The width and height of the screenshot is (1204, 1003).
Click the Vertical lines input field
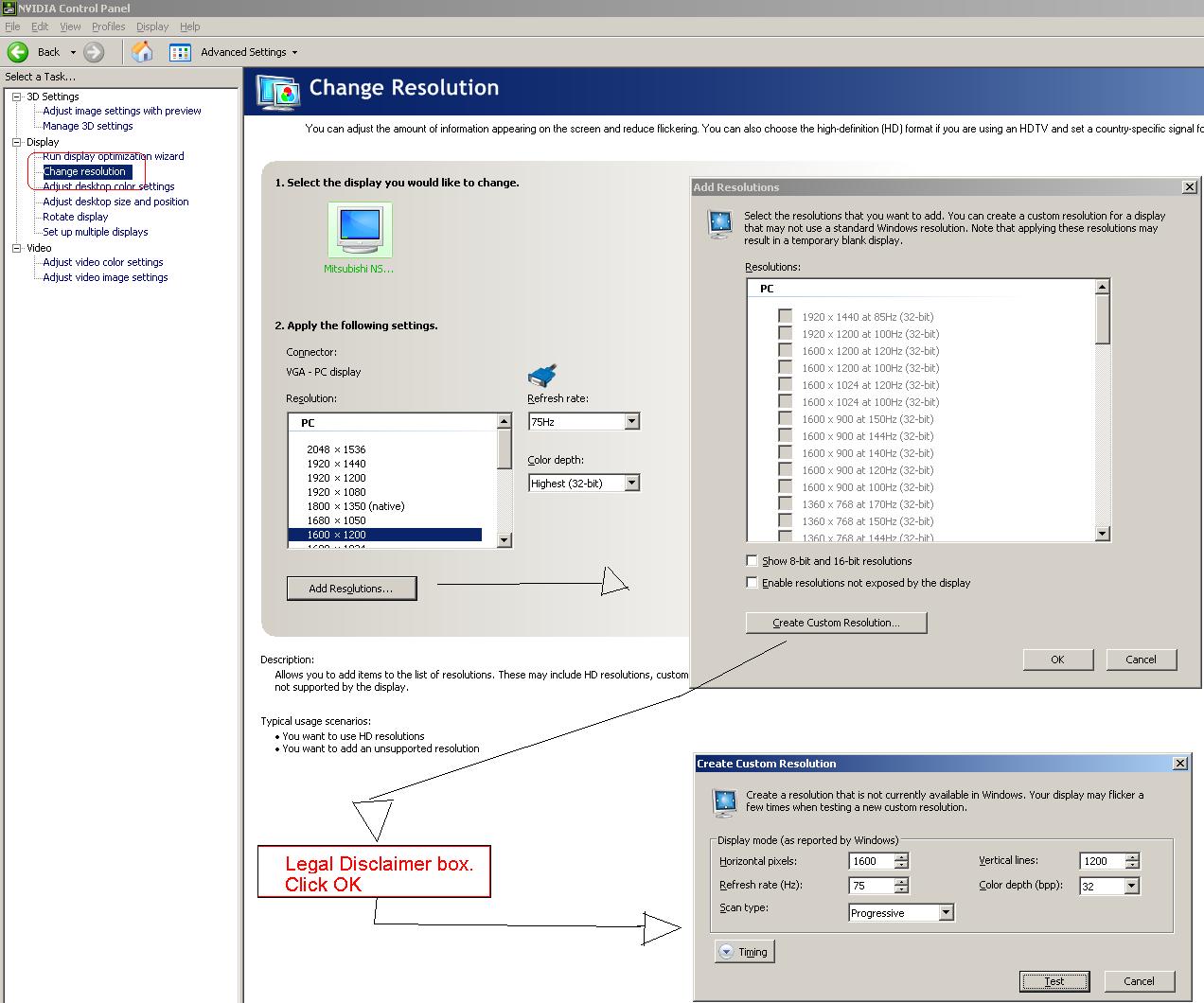coord(1102,861)
